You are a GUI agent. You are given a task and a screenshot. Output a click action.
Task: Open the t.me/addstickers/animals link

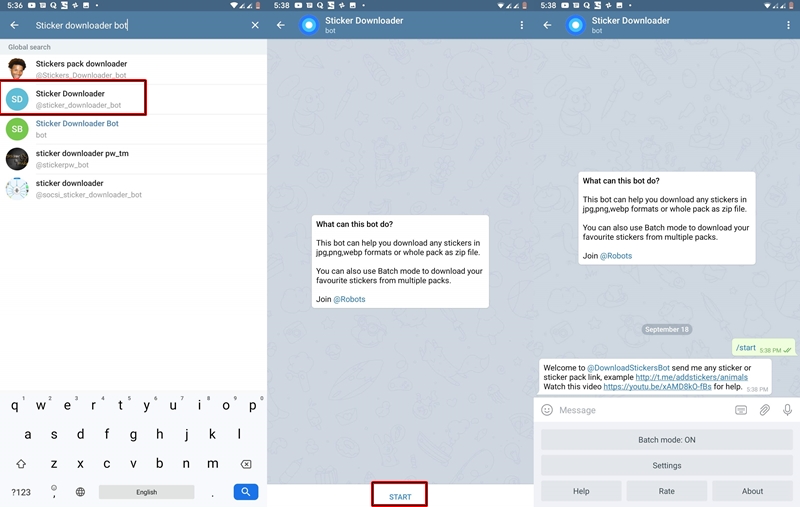pos(691,377)
